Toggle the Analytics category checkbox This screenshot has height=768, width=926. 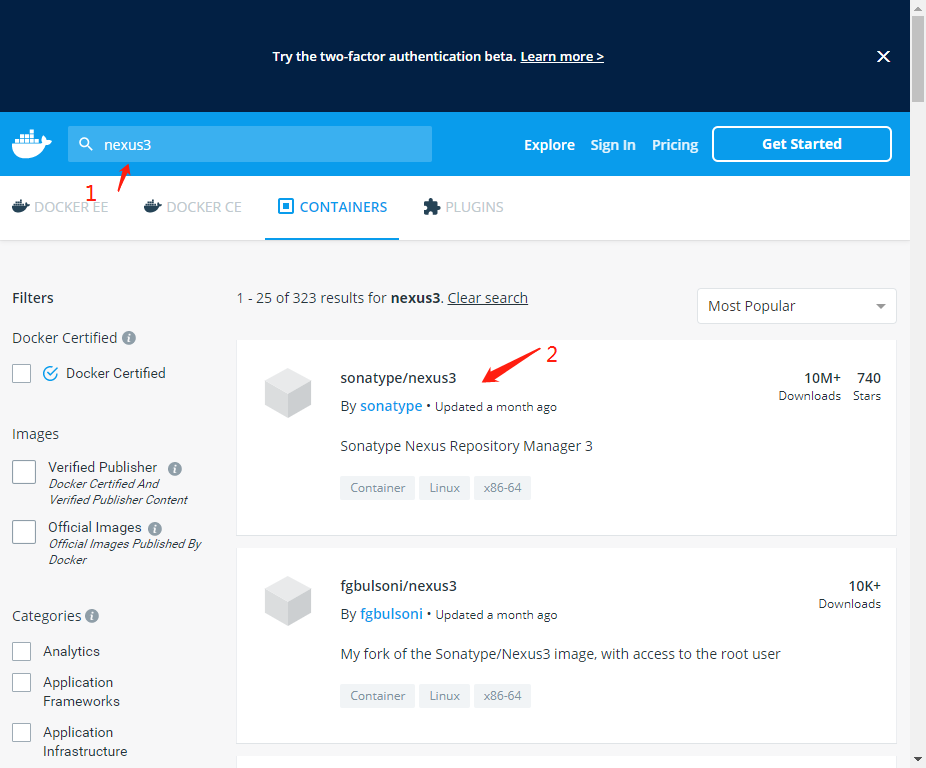[x=22, y=651]
